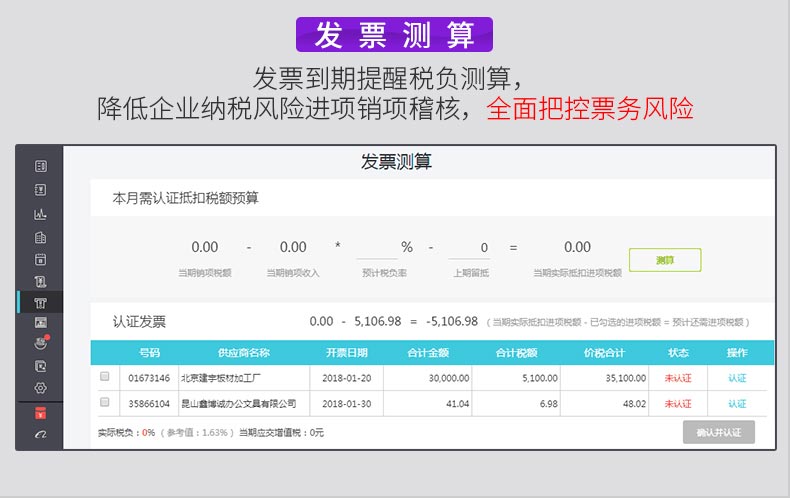Screen dimensions: 790x500
Task: Select the date 2018-01-30 cell
Action: (347, 404)
